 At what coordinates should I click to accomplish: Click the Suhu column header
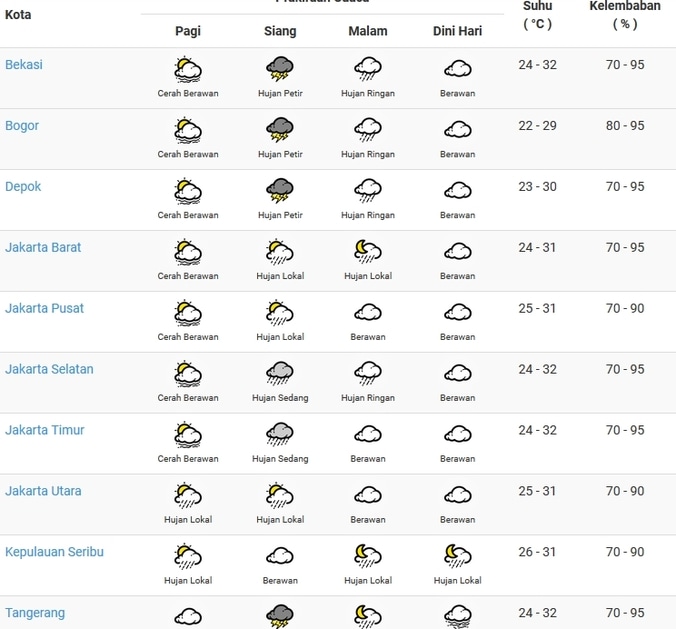537,14
